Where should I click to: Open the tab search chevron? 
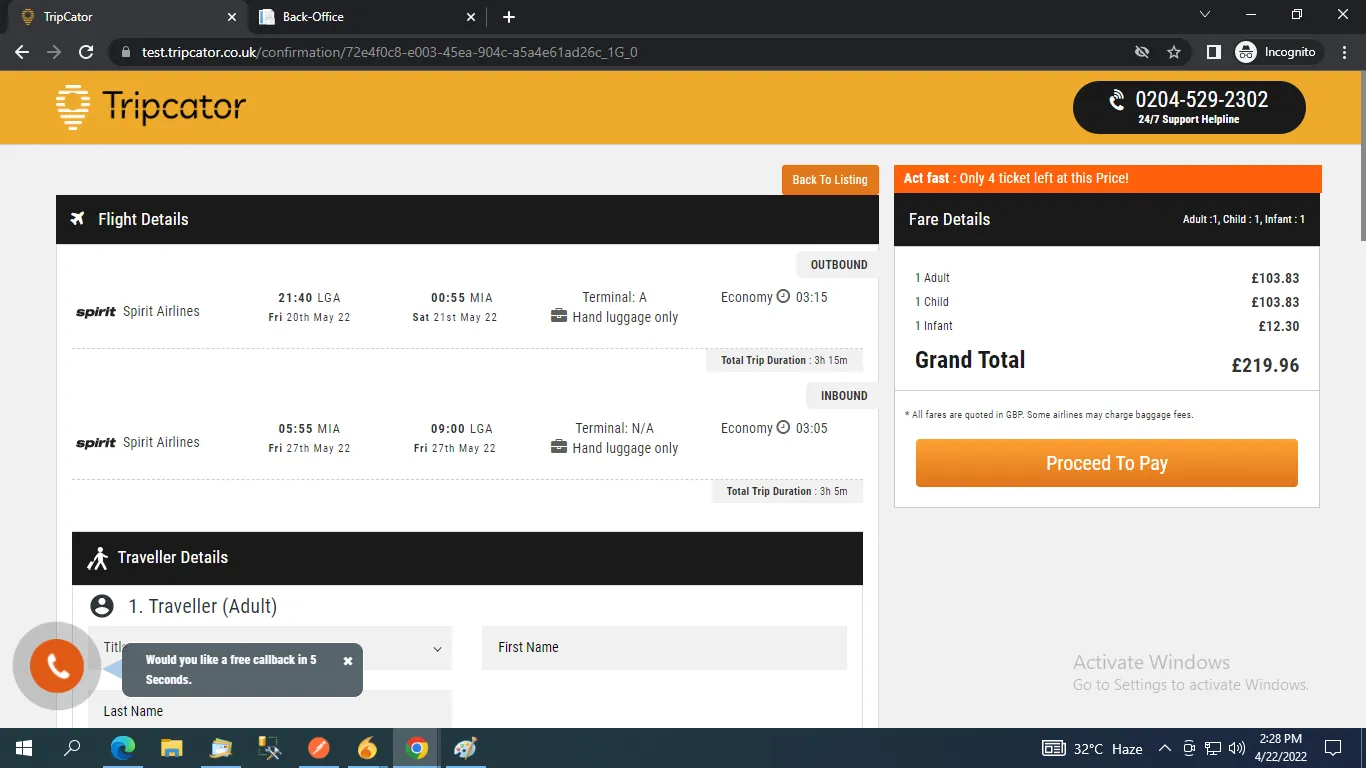pyautogui.click(x=1205, y=15)
